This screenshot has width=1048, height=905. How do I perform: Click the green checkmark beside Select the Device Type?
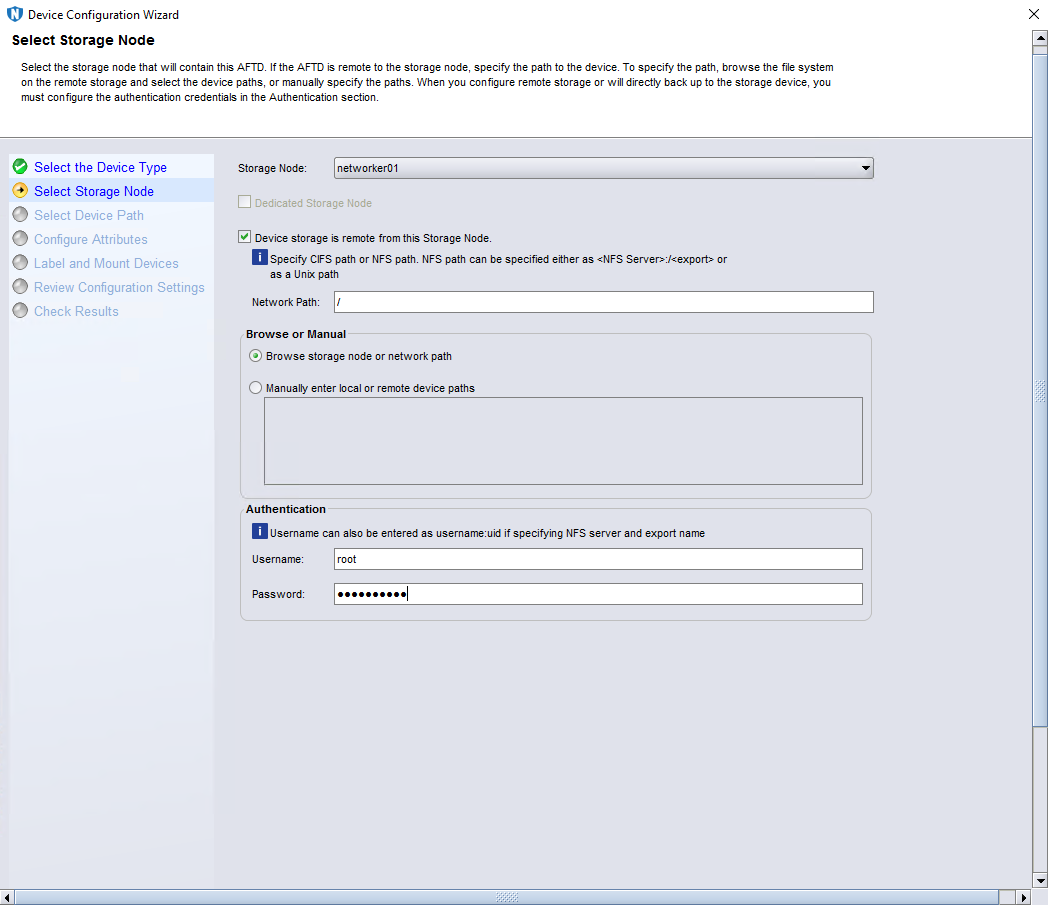click(20, 167)
